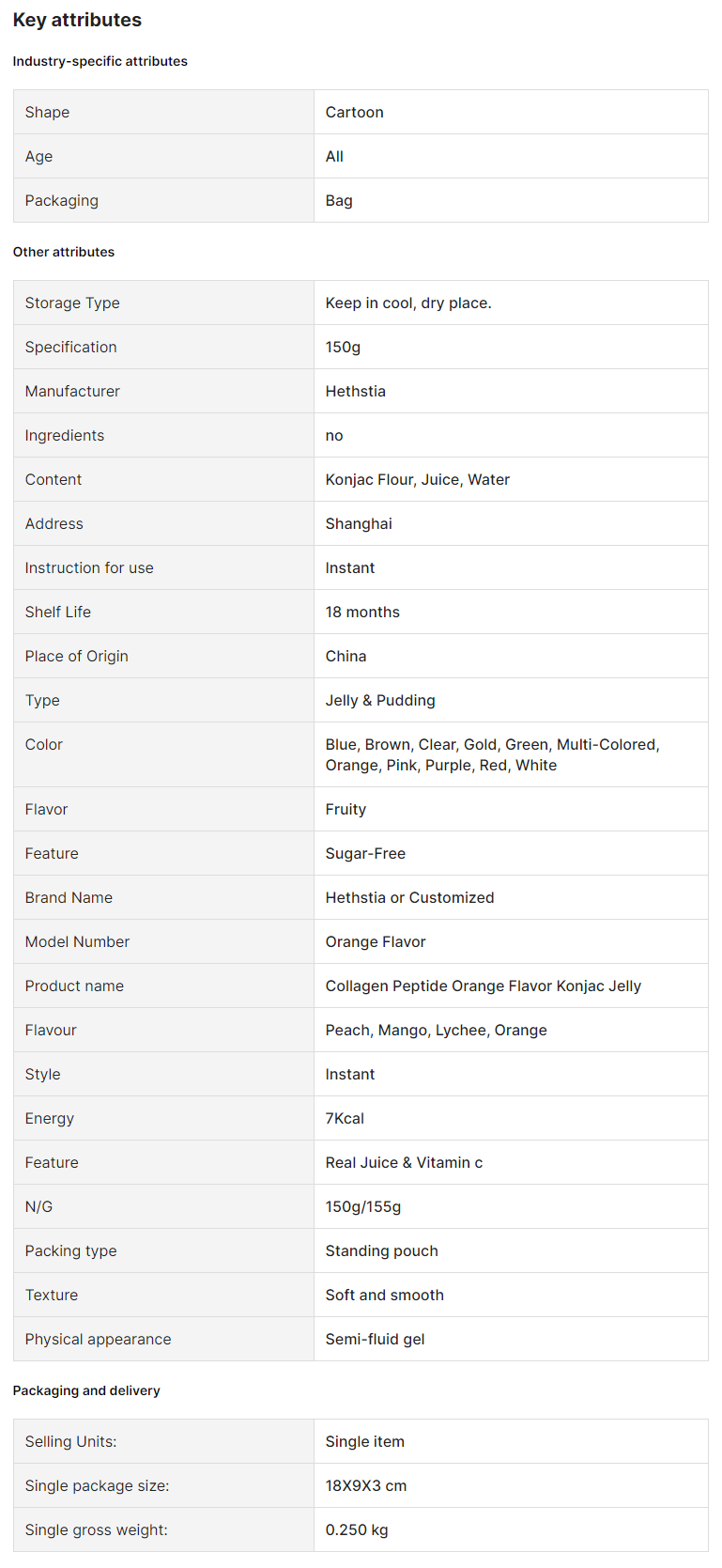
Task: Click Konjac Flour, Juice, Water content
Action: 418,479
